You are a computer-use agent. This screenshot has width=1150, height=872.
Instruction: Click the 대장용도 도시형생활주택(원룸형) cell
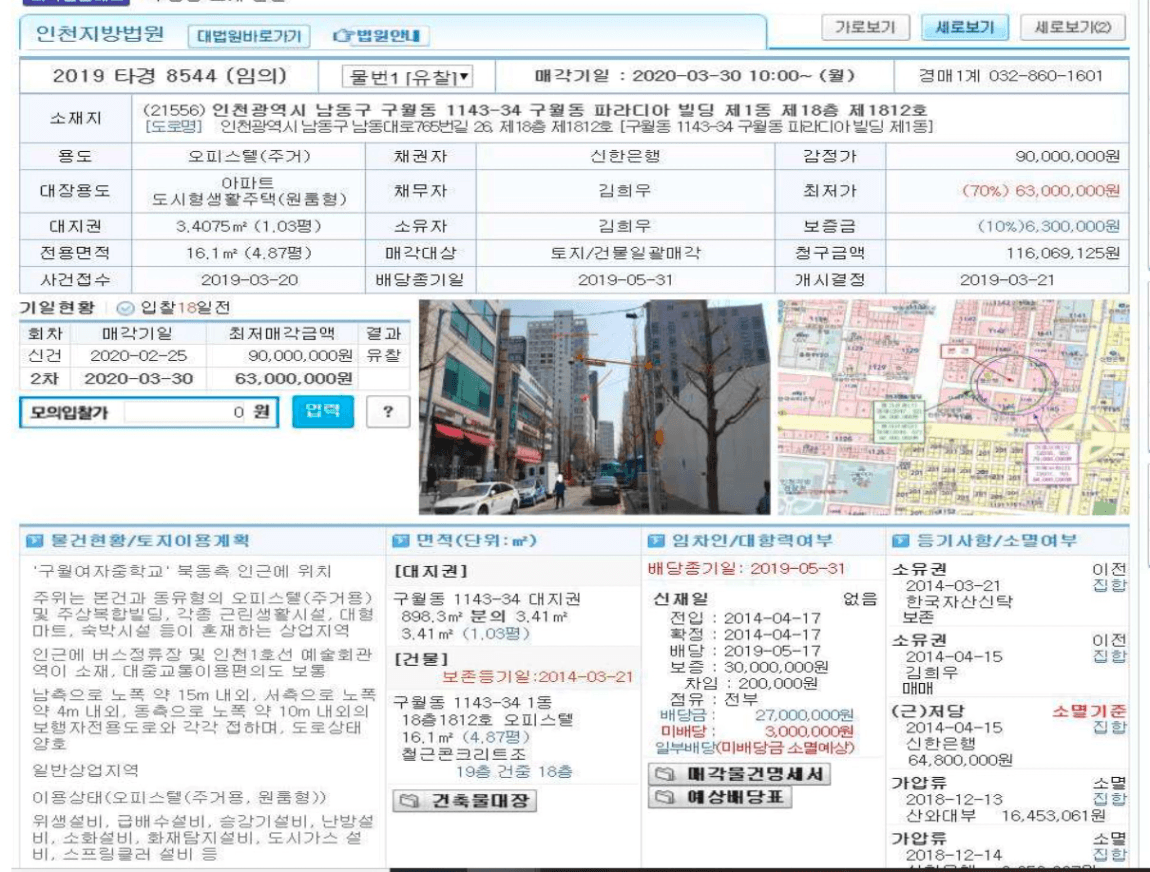[x=248, y=191]
